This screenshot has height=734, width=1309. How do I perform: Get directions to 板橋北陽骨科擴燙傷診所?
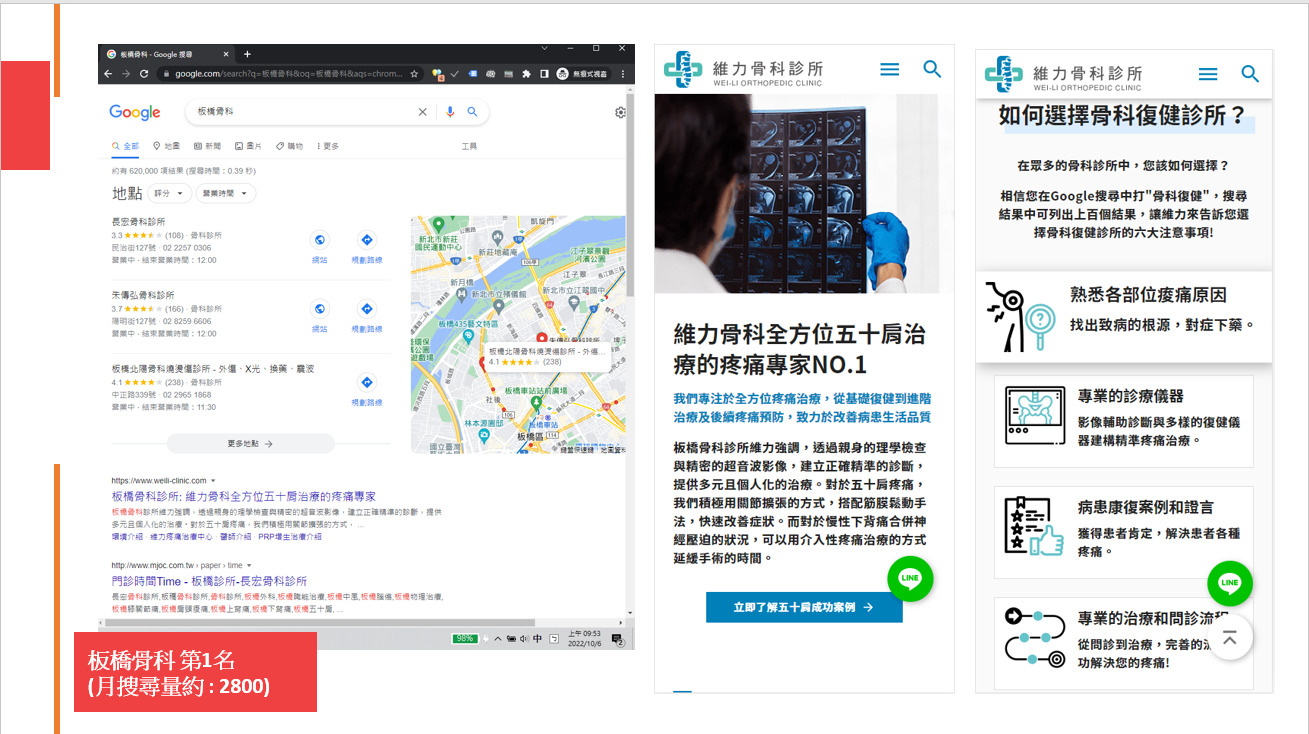[x=366, y=382]
